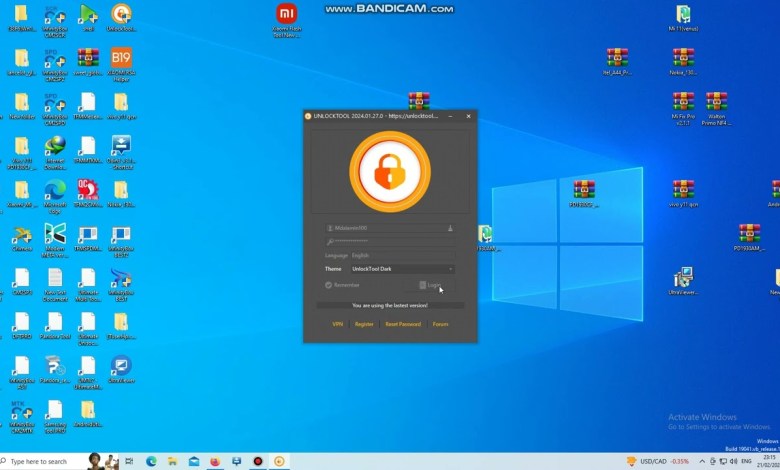The height and width of the screenshot is (470, 780).
Task: Open the UltraViewer desktop shortcut
Action: coord(683,277)
